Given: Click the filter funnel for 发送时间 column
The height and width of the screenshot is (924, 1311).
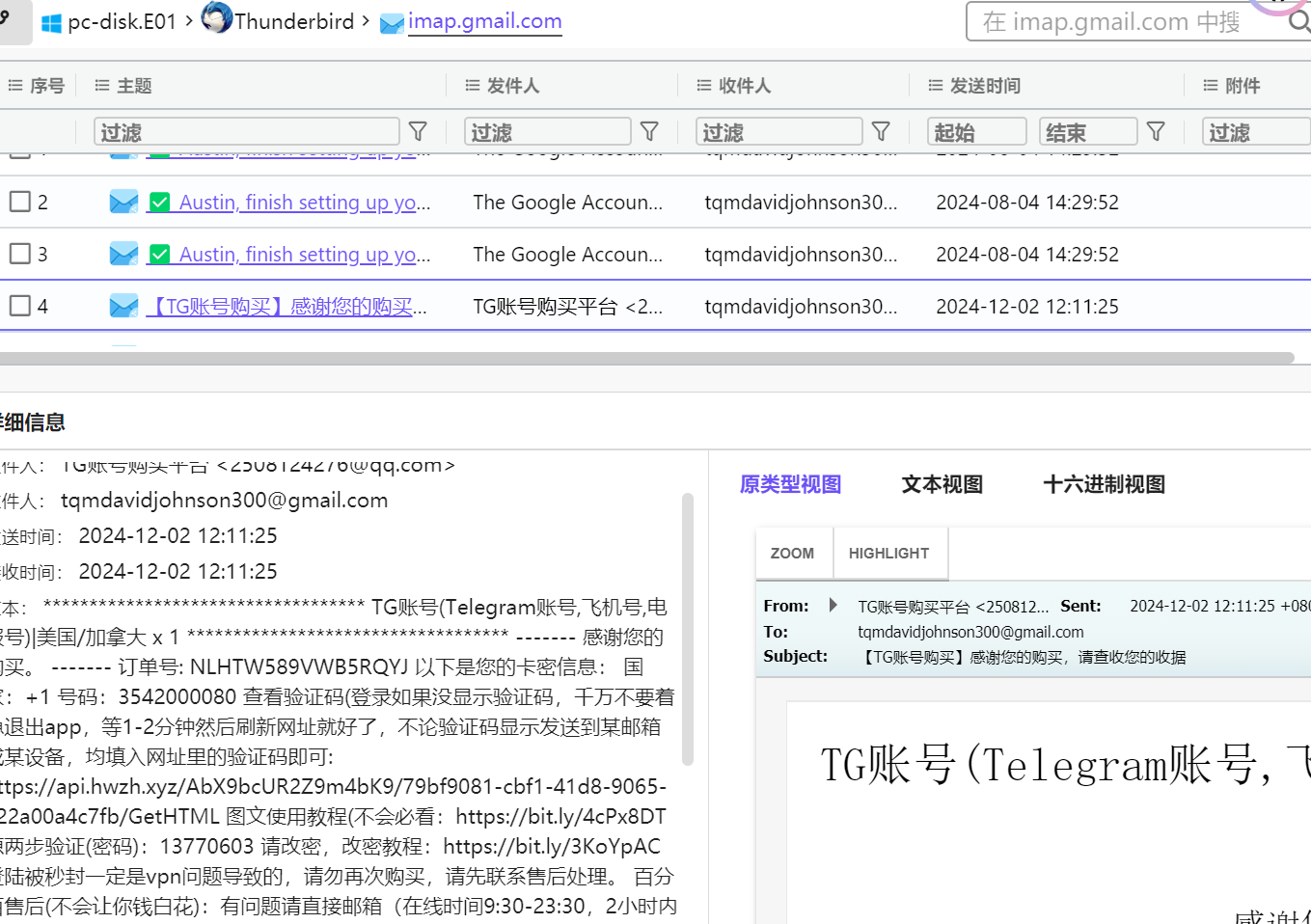Looking at the screenshot, I should point(1156,131).
